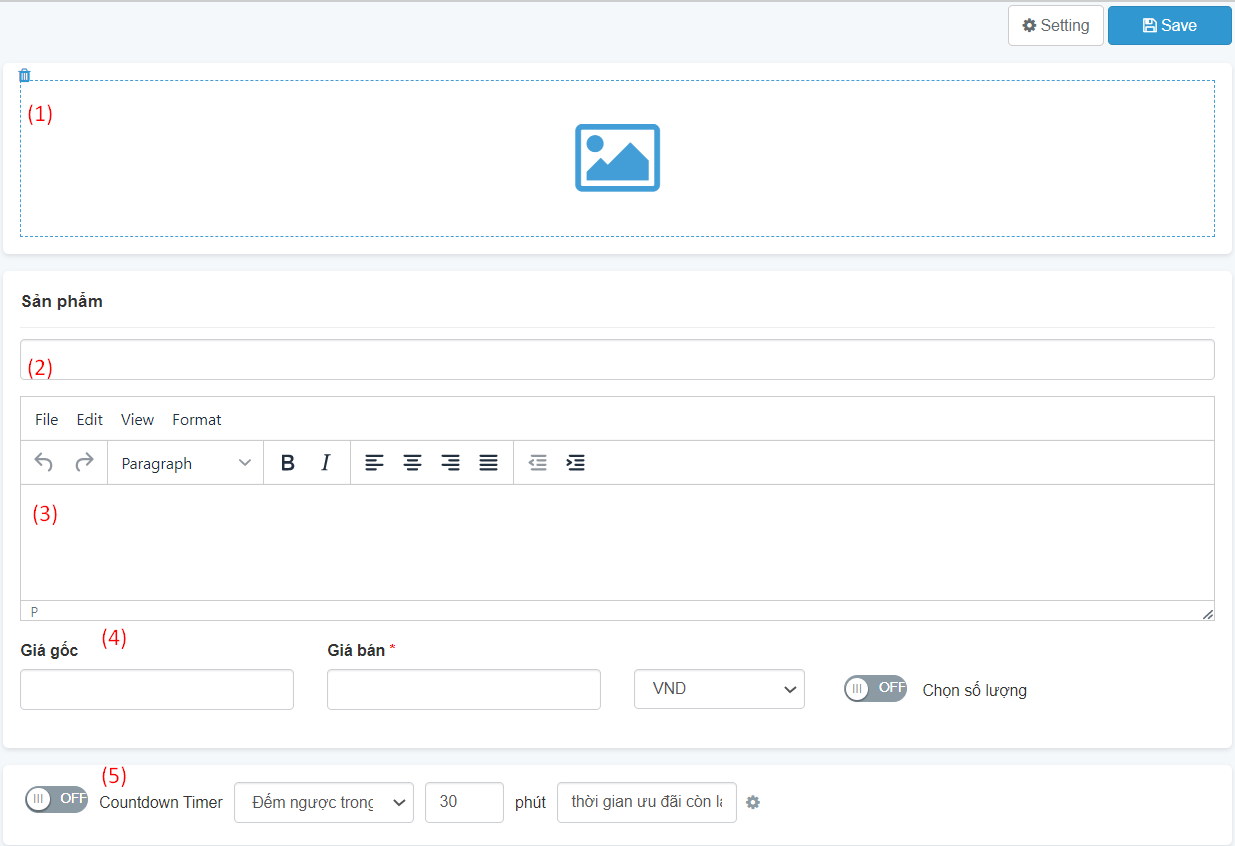Grab the editor resize handle corner
Screen dimensions: 1235x846
point(1207,613)
